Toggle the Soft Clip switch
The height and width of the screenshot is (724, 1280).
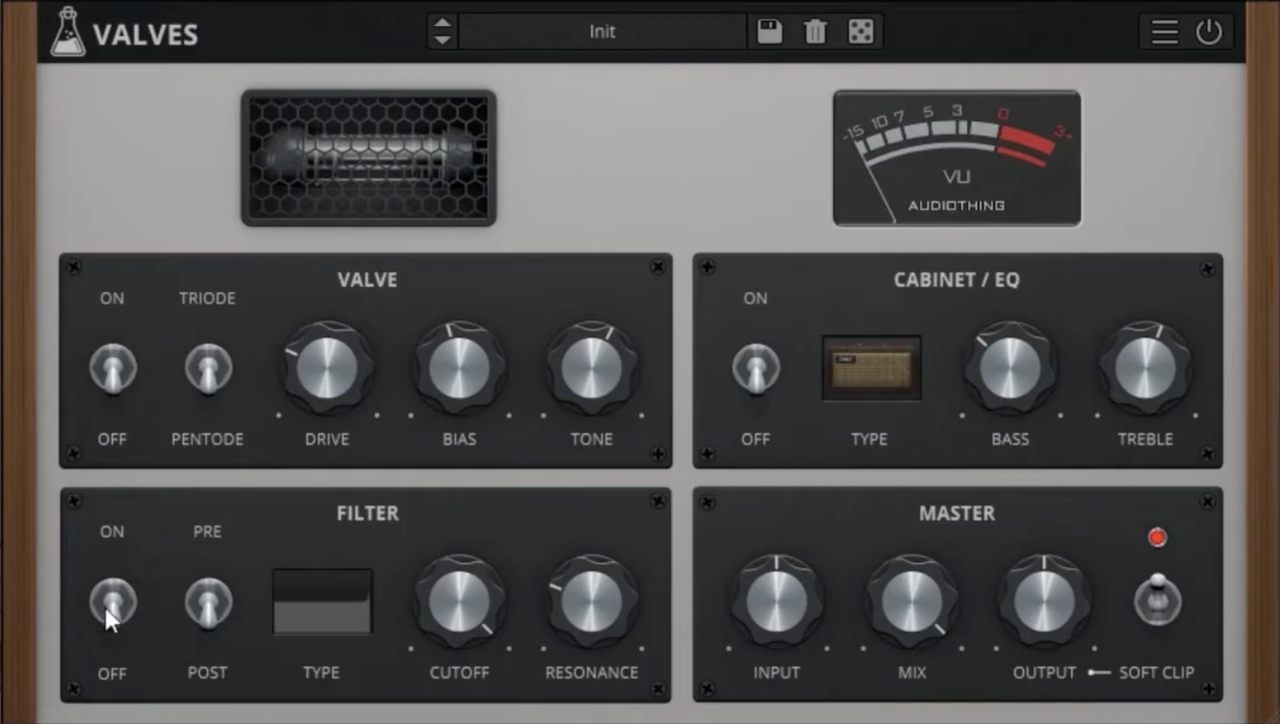click(1157, 599)
